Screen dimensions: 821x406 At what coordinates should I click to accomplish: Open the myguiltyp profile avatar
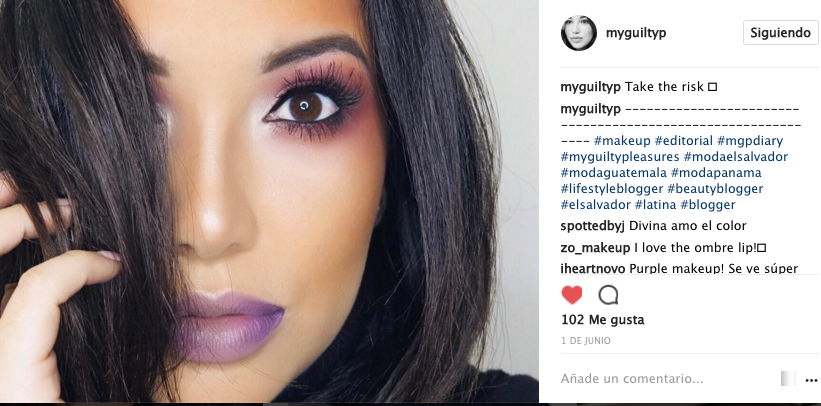[579, 33]
